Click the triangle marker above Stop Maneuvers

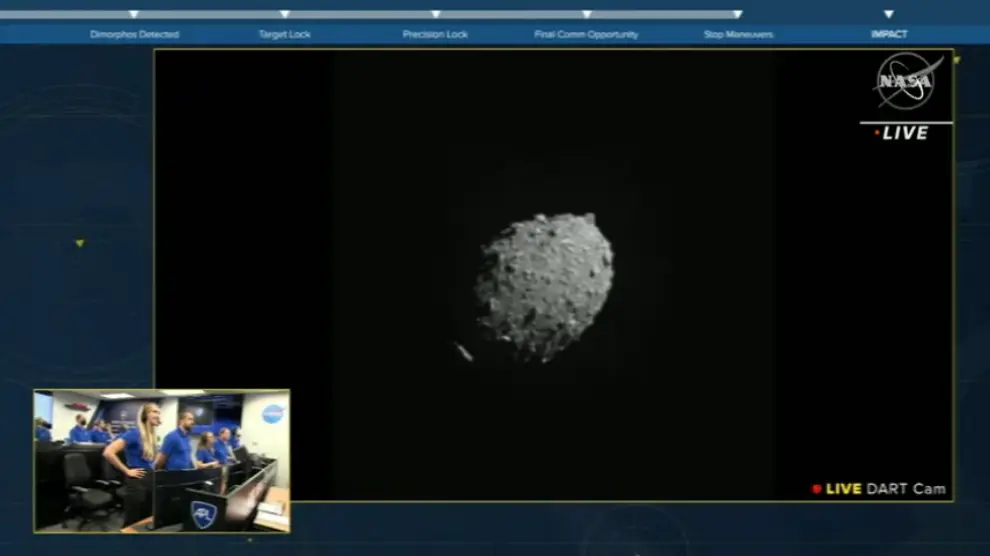tap(738, 14)
